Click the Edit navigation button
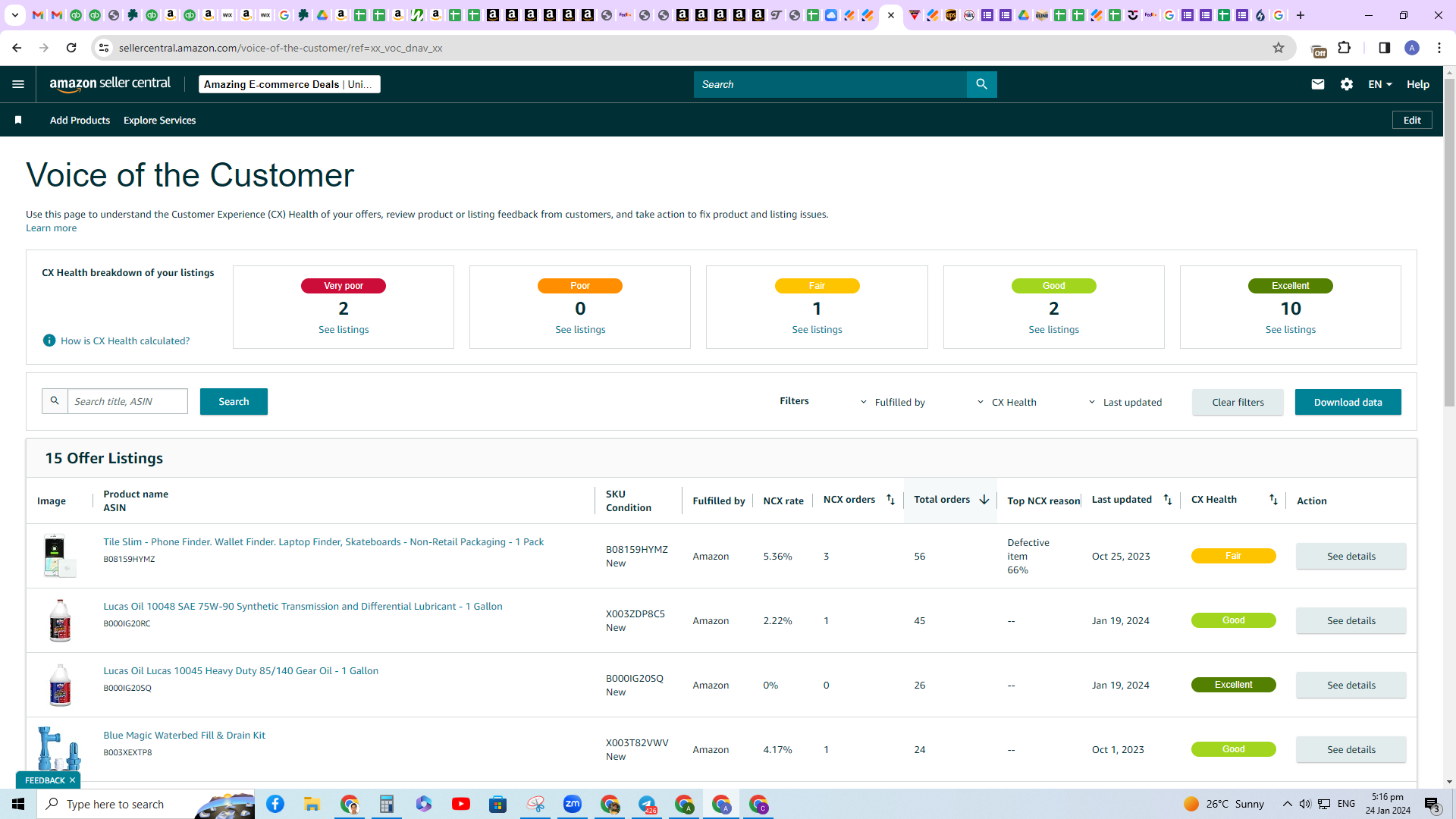 pyautogui.click(x=1412, y=120)
